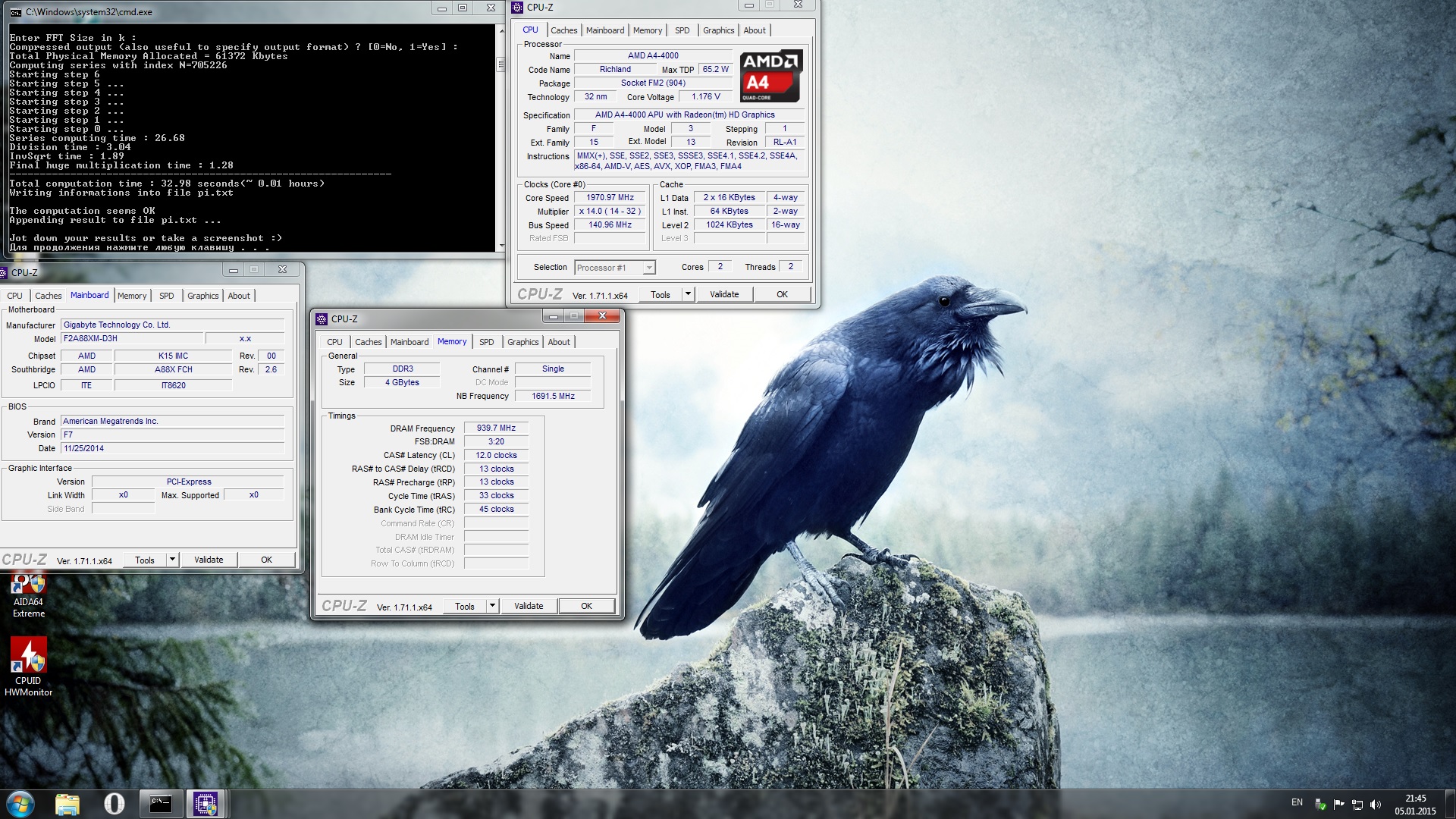Open the Windows Start menu
Image resolution: width=1456 pixels, height=819 pixels.
(20, 804)
